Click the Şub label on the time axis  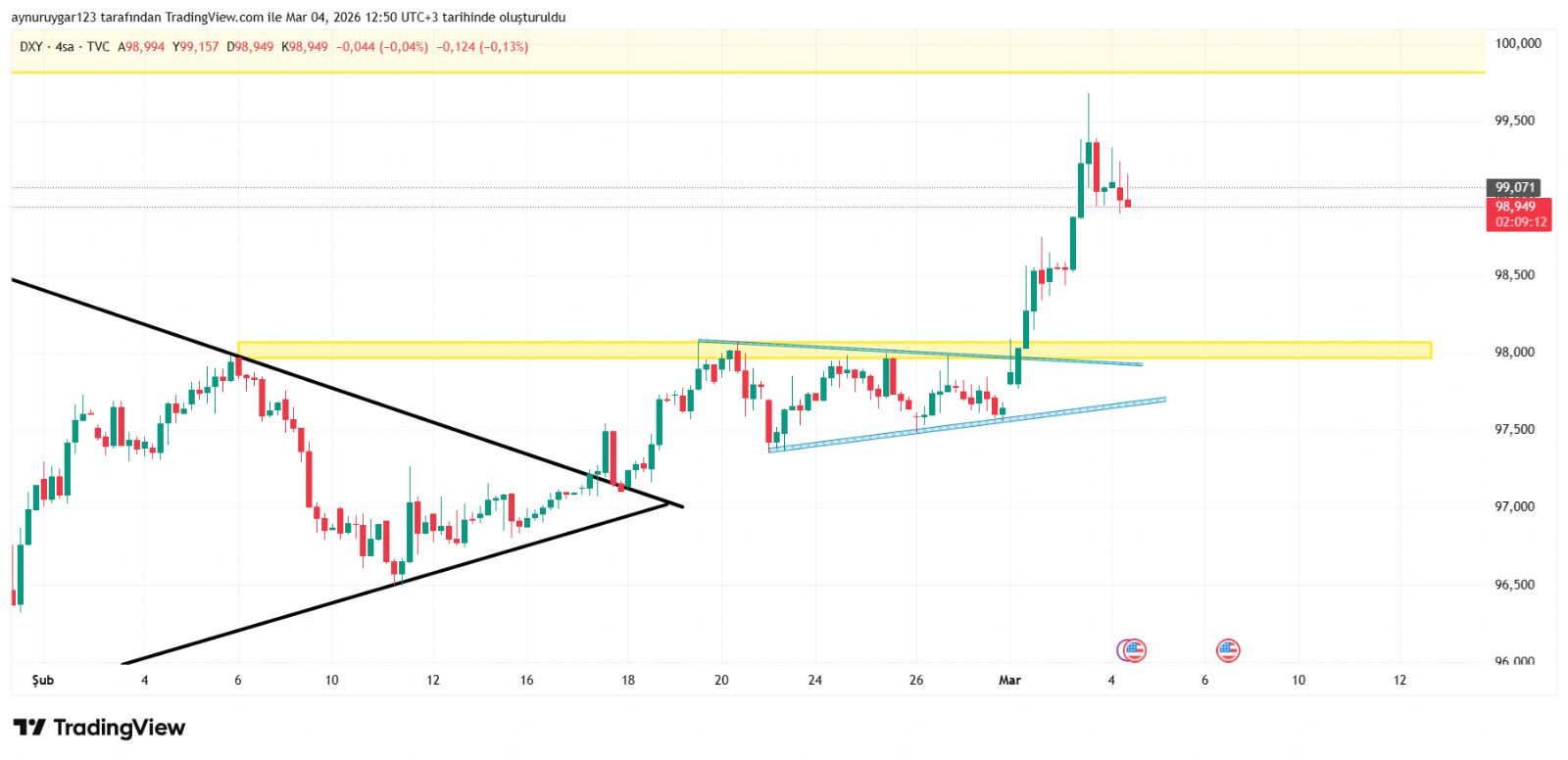(43, 680)
